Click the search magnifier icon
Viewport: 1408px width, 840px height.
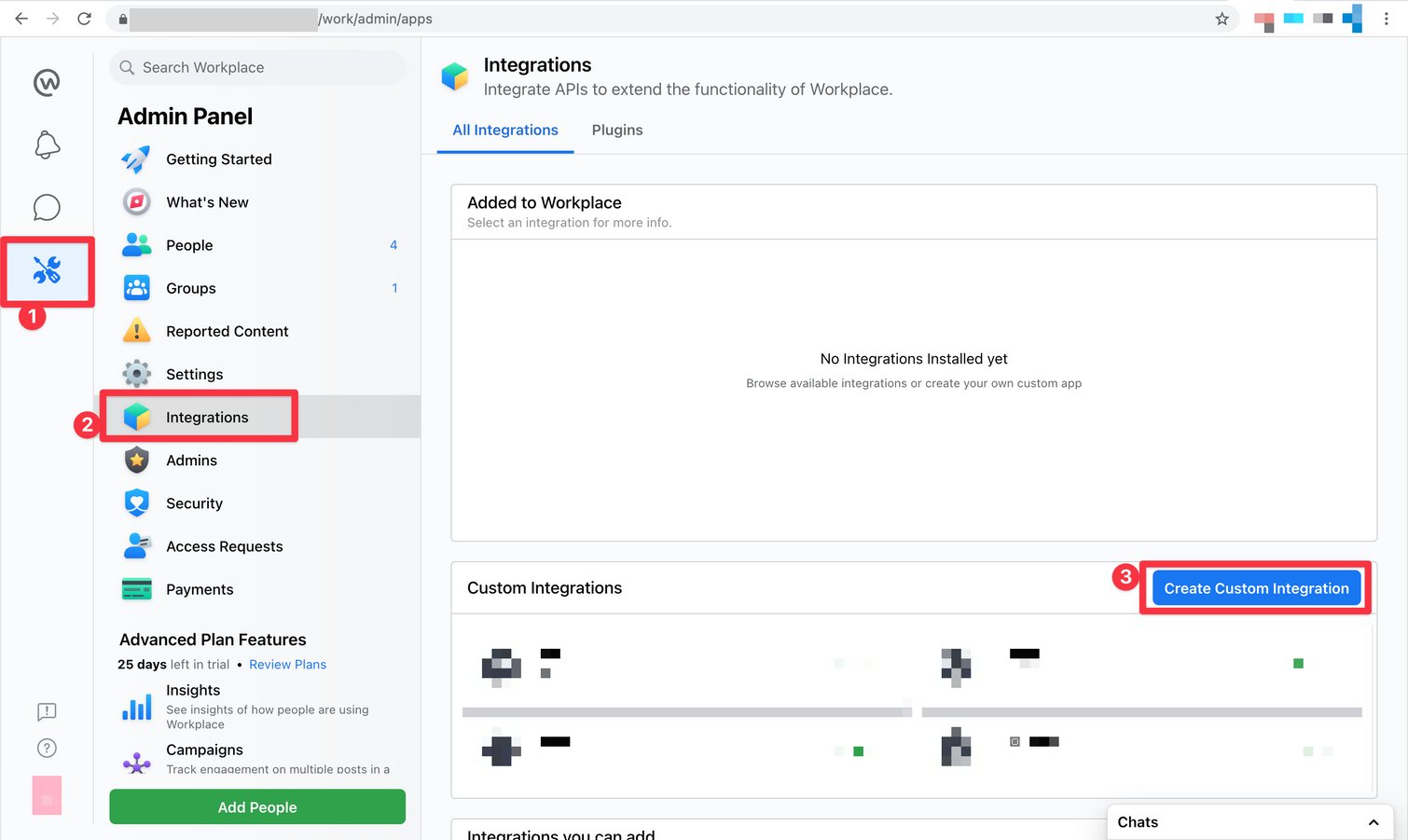pos(127,67)
